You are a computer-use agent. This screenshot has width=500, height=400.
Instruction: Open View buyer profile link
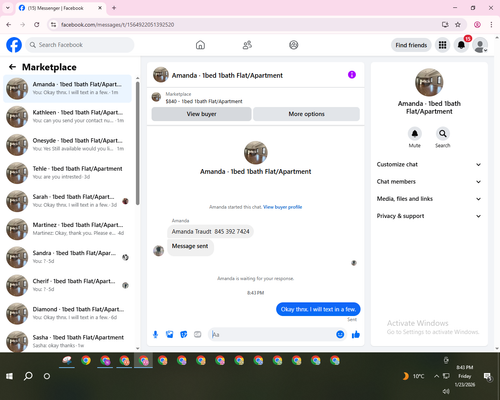282,207
